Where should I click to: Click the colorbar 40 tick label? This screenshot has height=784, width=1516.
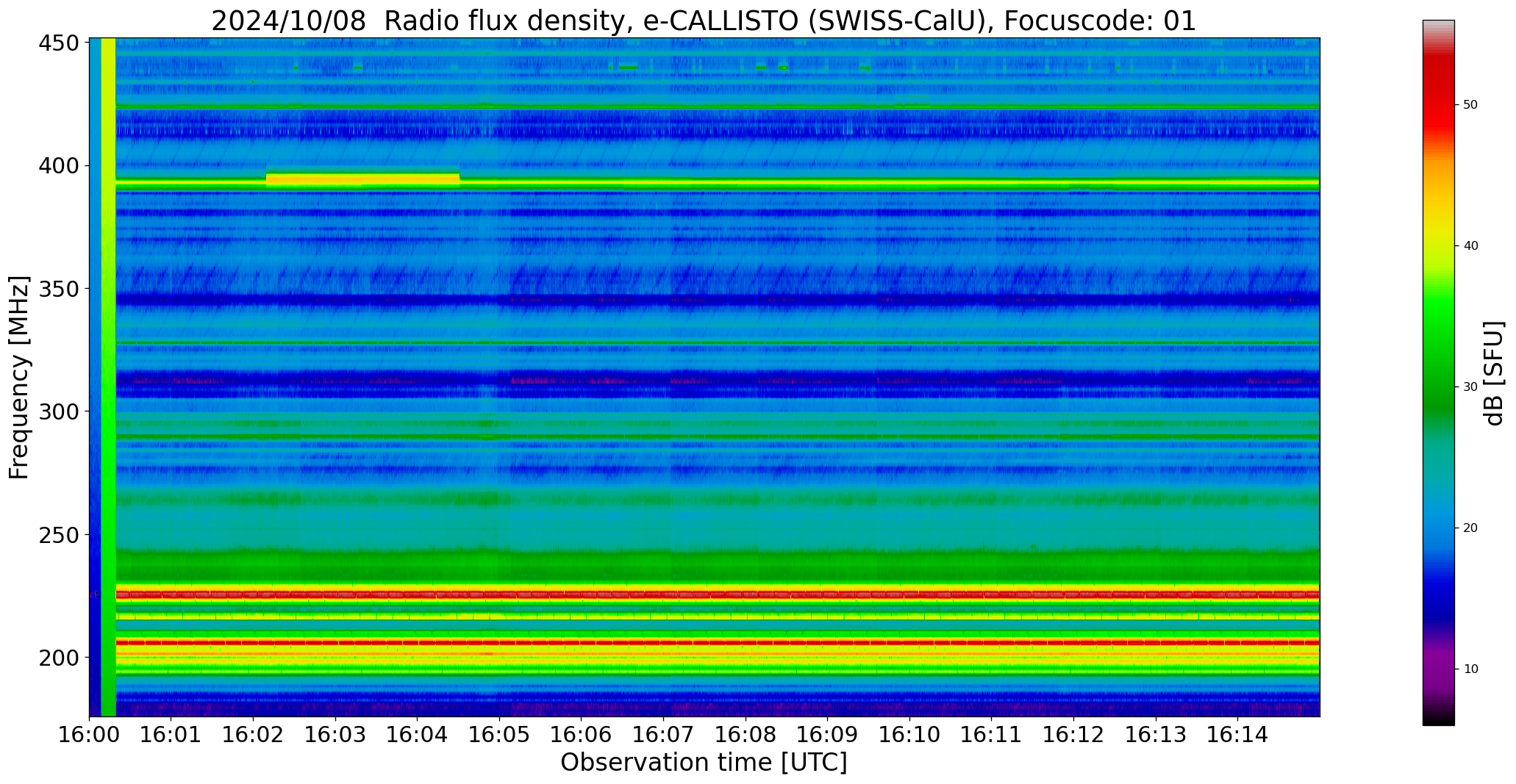(1470, 246)
